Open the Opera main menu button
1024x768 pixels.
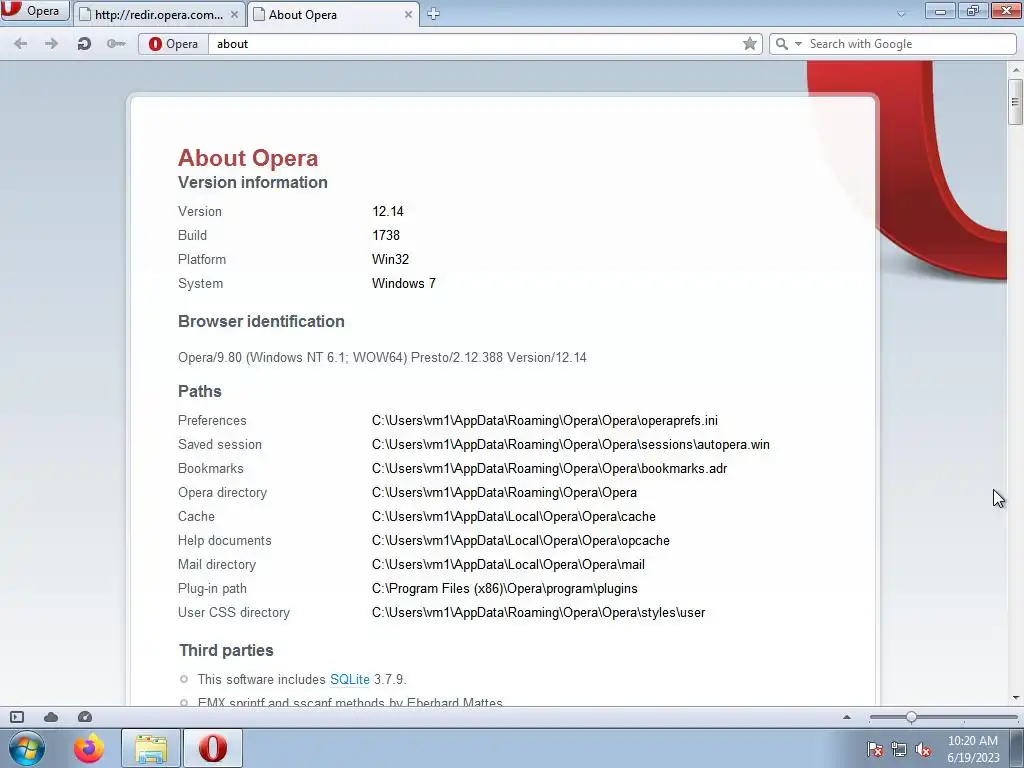34,10
